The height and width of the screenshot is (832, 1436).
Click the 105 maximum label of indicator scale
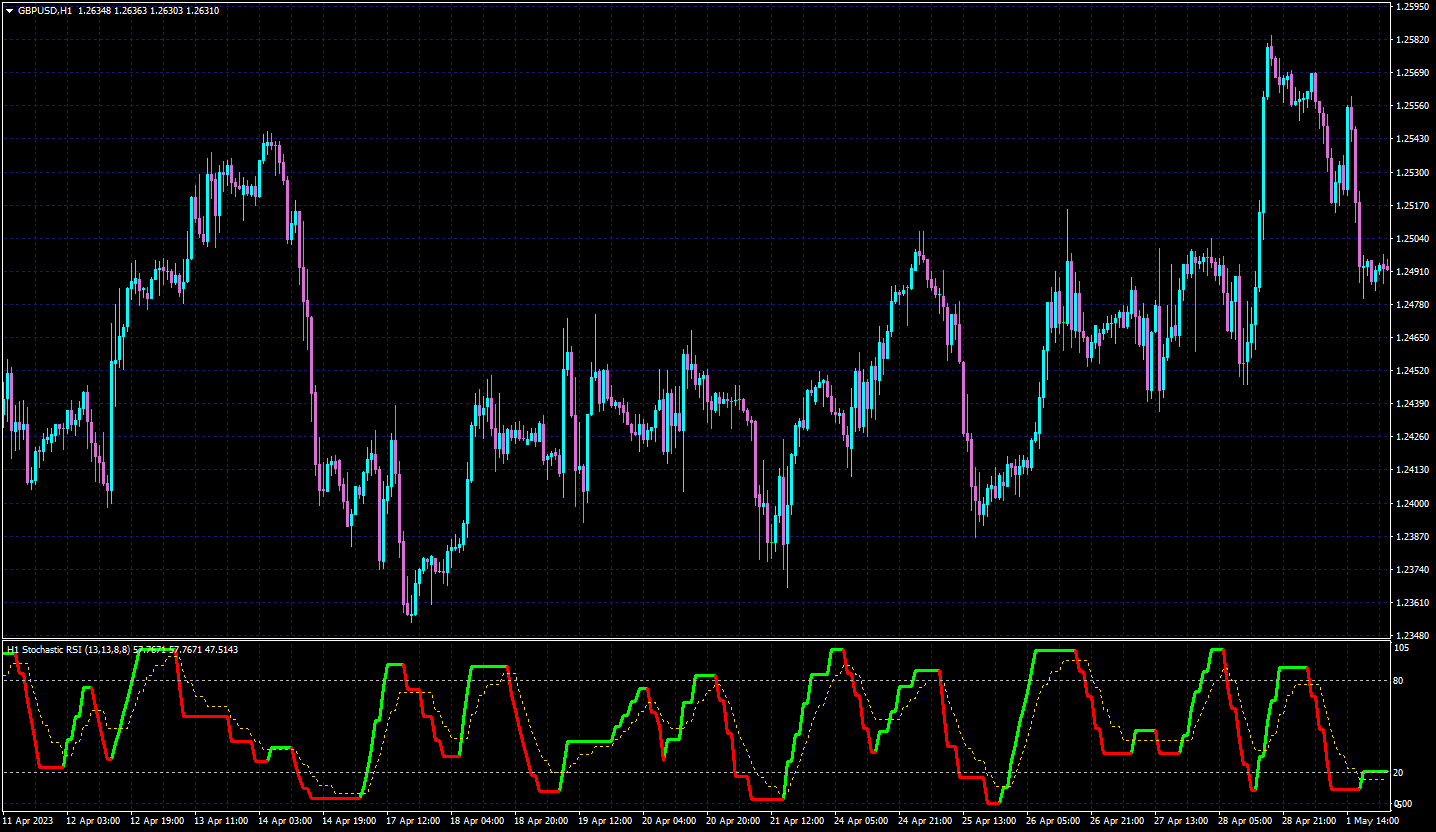coord(1400,648)
